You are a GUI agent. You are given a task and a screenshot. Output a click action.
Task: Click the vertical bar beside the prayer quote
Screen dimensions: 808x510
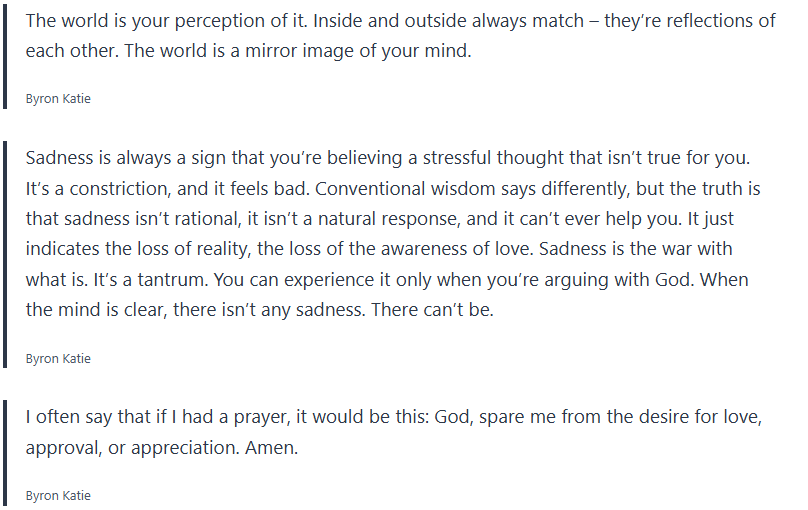5,450
